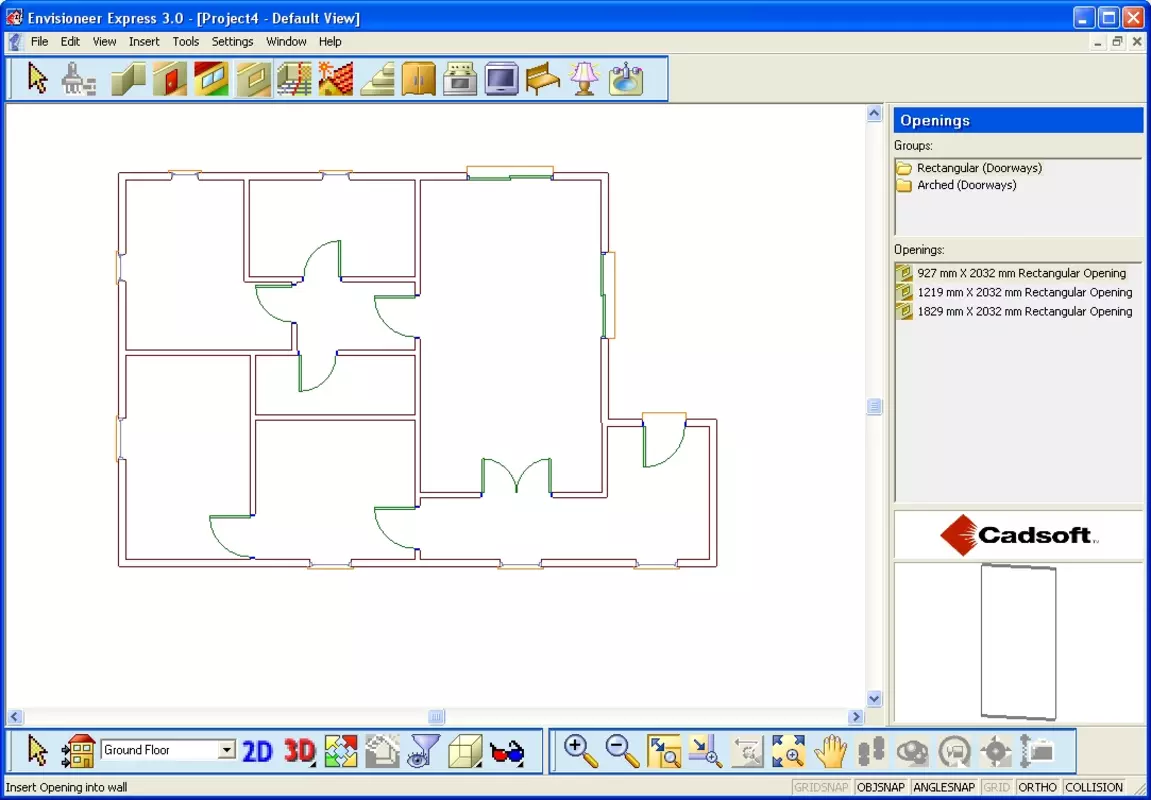Open the View menu
This screenshot has width=1151, height=800.
pyautogui.click(x=104, y=42)
